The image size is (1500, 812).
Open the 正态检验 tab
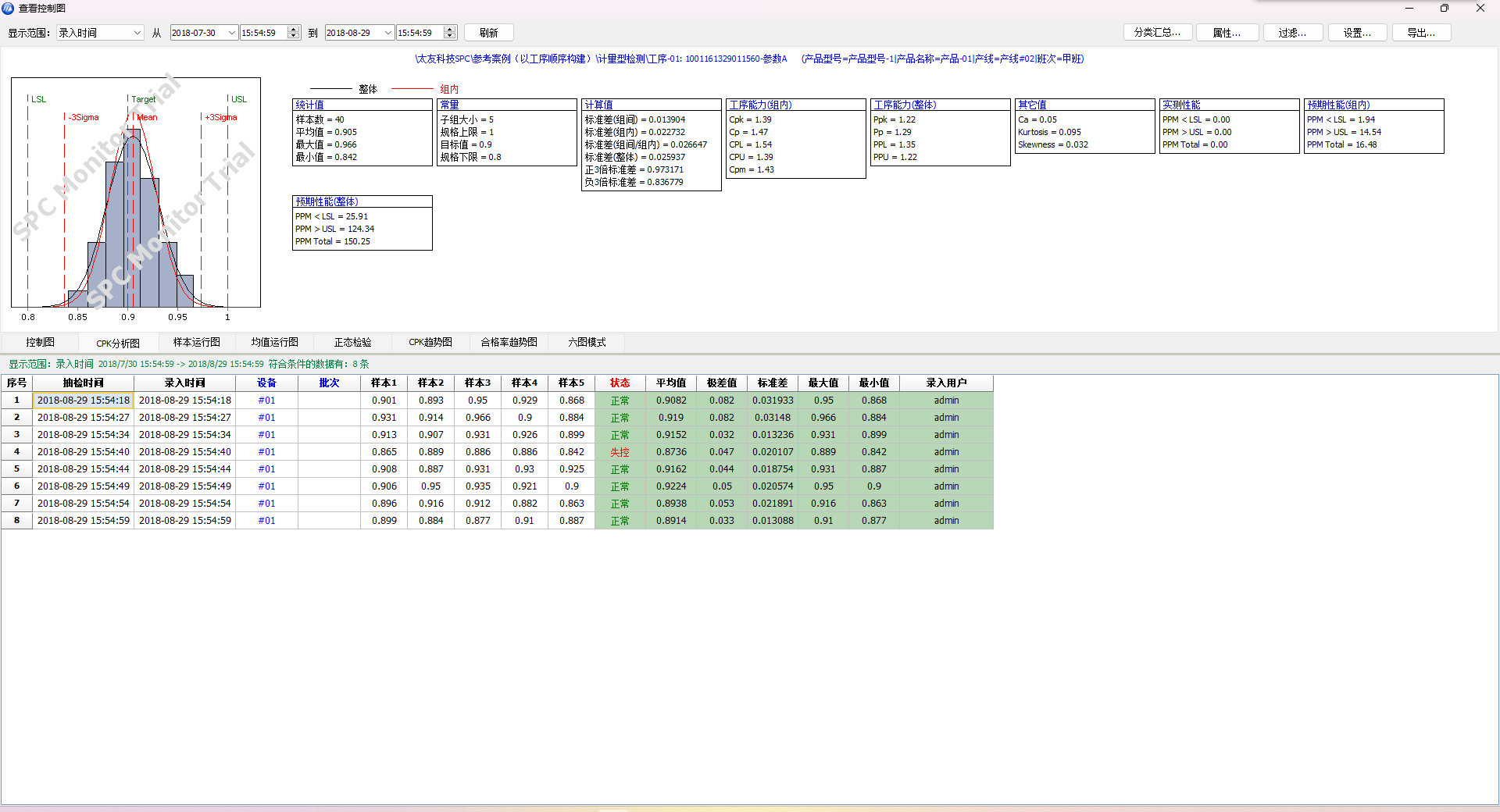352,342
